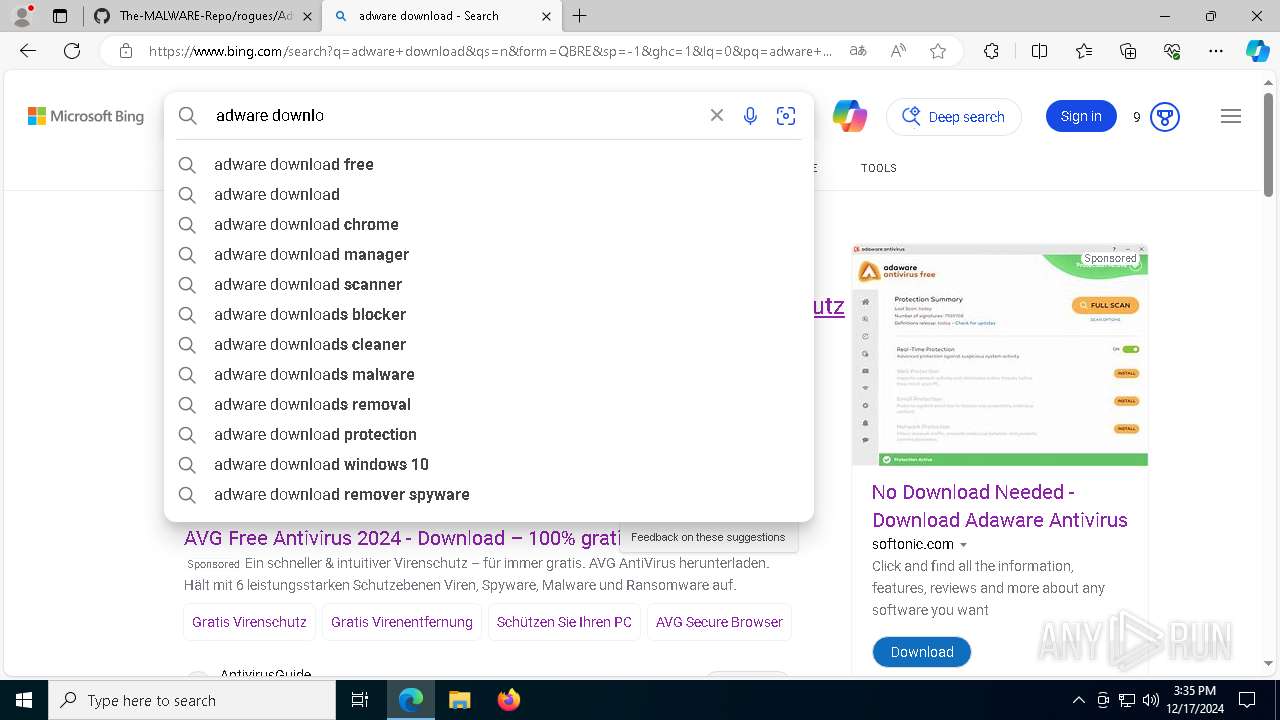Choose the plain 'adware download' suggestion
This screenshot has height=720, width=1280.
tap(489, 194)
